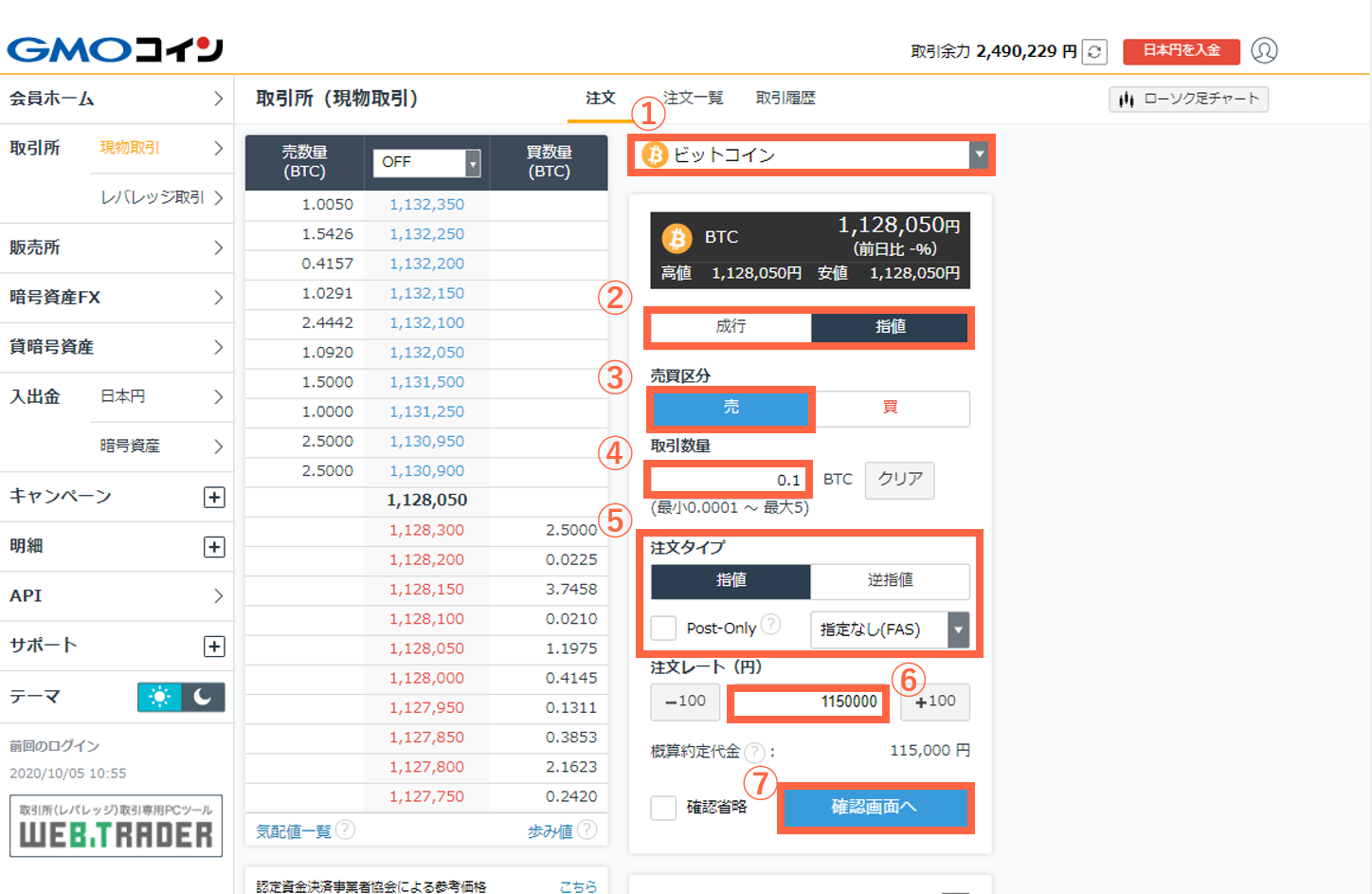Image resolution: width=1372 pixels, height=894 pixels.
Task: Open 現物取引 under 取引所
Action: coord(161,148)
